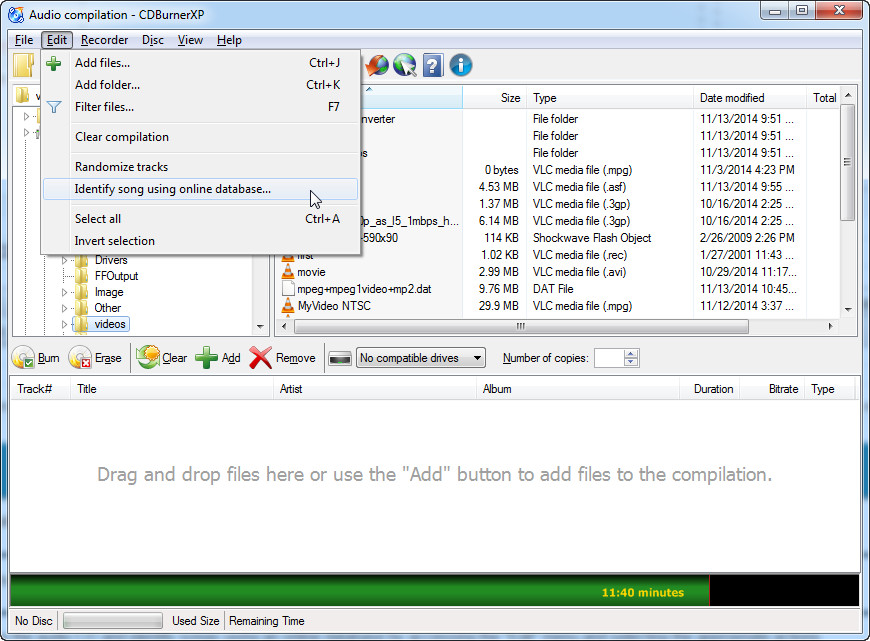Viewport: 870px width, 641px height.
Task: Expand the Other folder node
Action: (64, 308)
